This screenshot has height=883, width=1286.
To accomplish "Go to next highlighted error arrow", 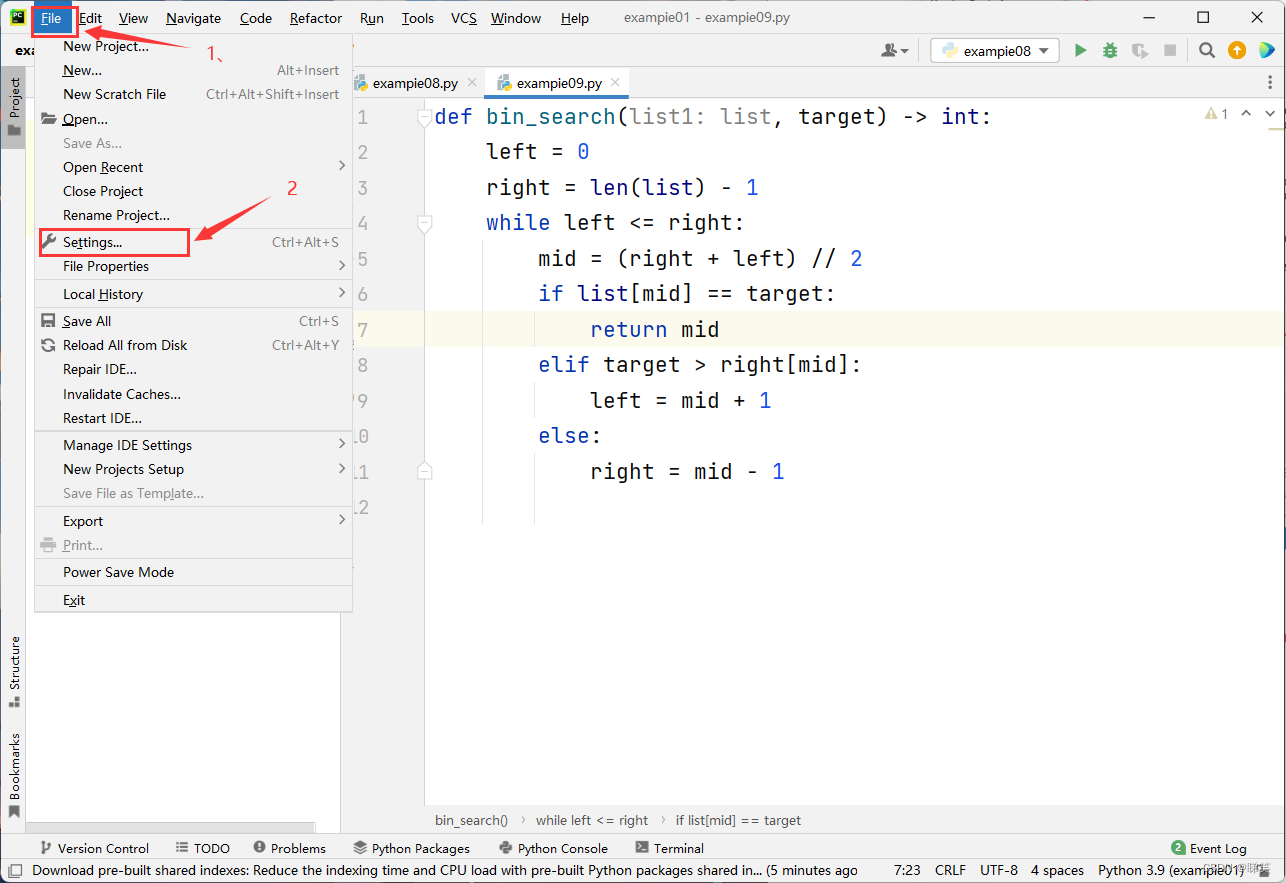I will 1271,114.
